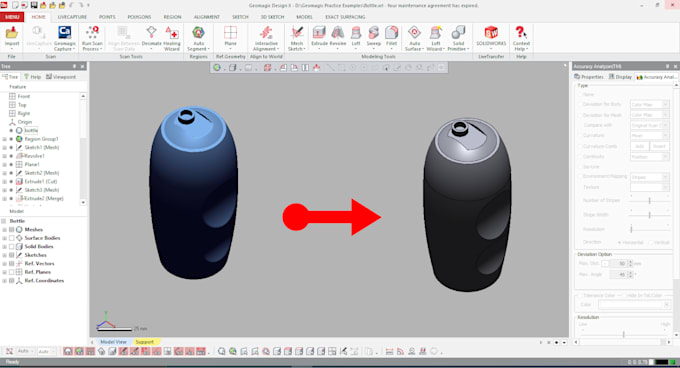Open the Healing Wizard
The width and height of the screenshot is (680, 368).
(172, 38)
